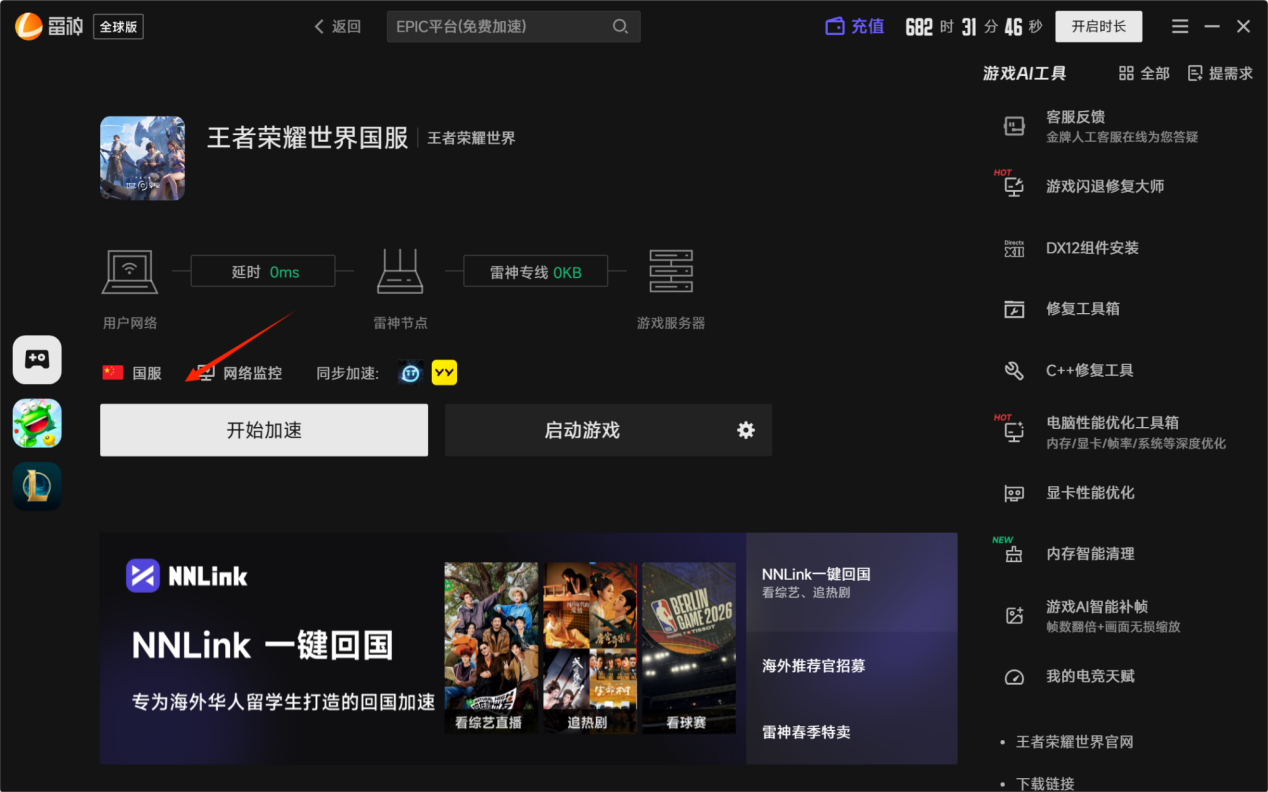1268x792 pixels.
Task: Open the game library controller icon in the sidebar
Action: coord(37,360)
